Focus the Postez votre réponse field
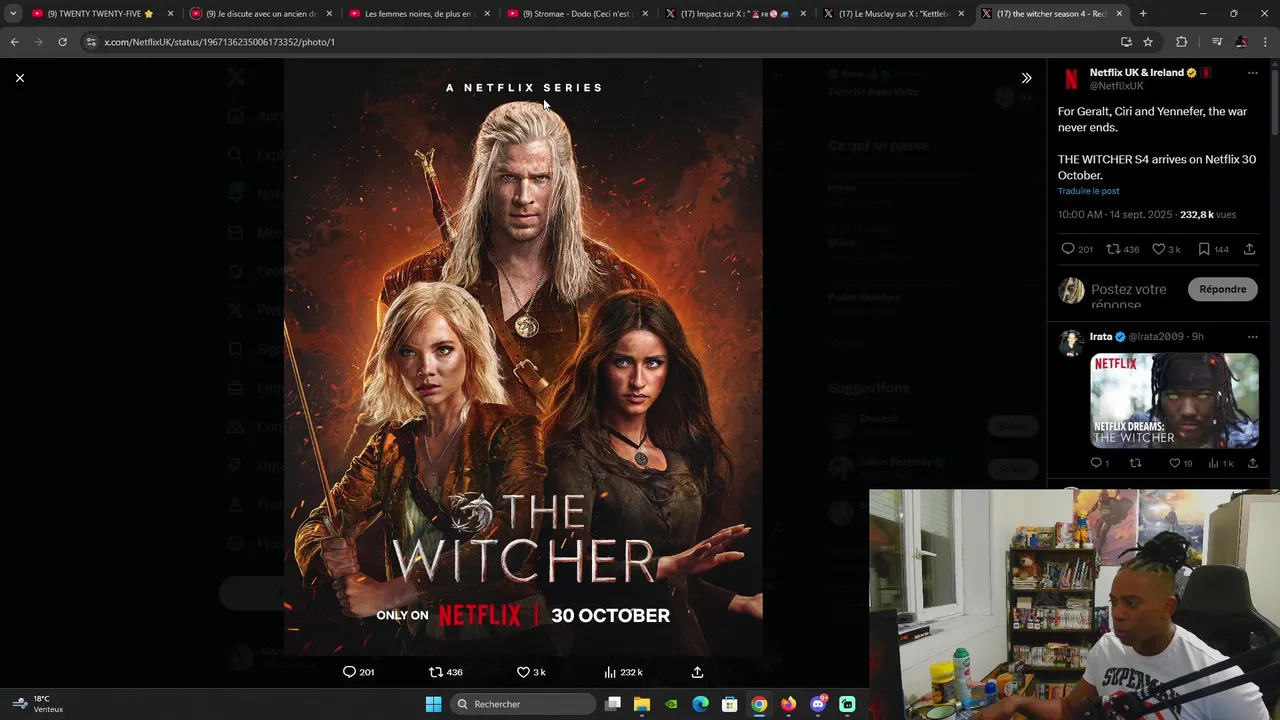Screen dimensions: 1280x720 point(1135,296)
